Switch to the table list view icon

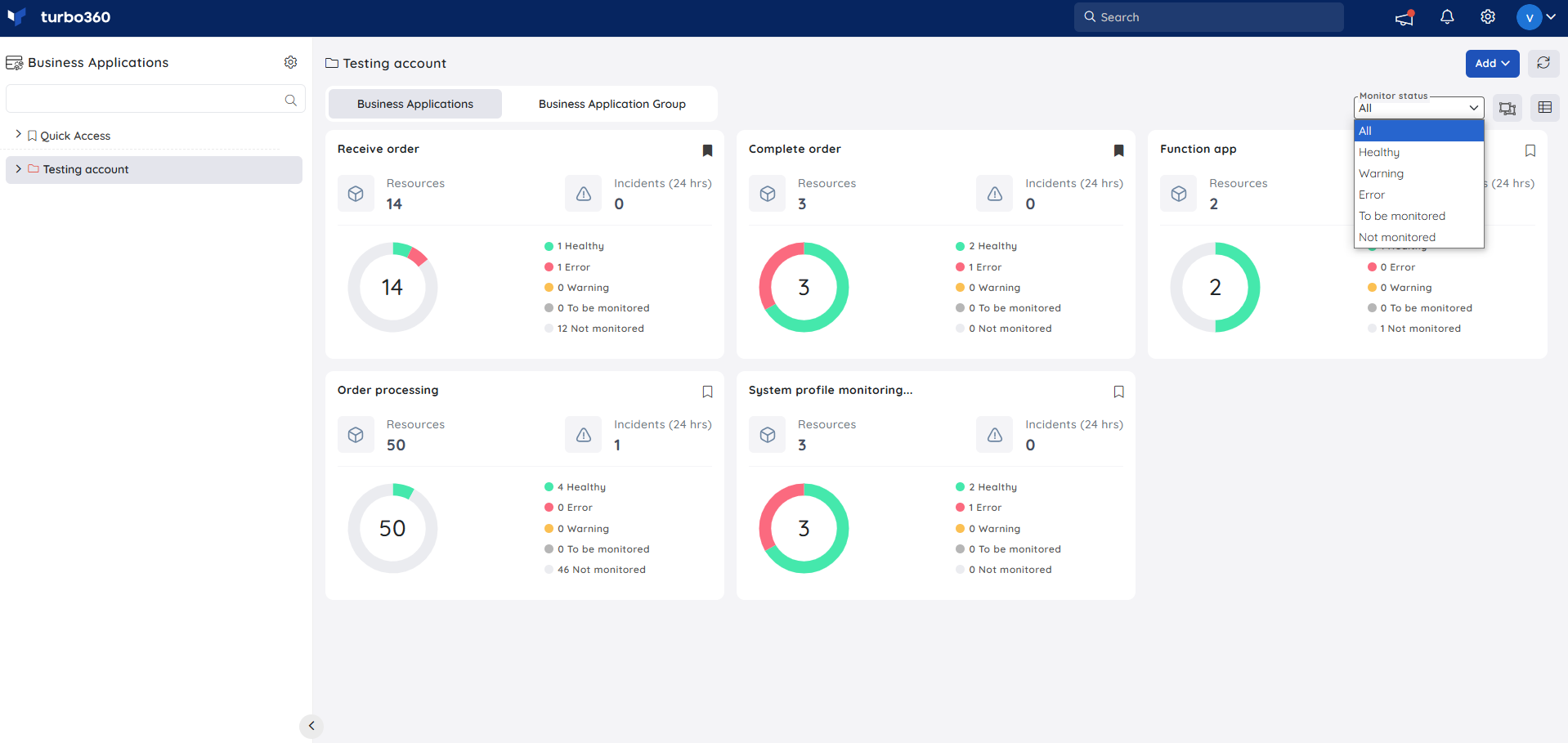click(1545, 108)
